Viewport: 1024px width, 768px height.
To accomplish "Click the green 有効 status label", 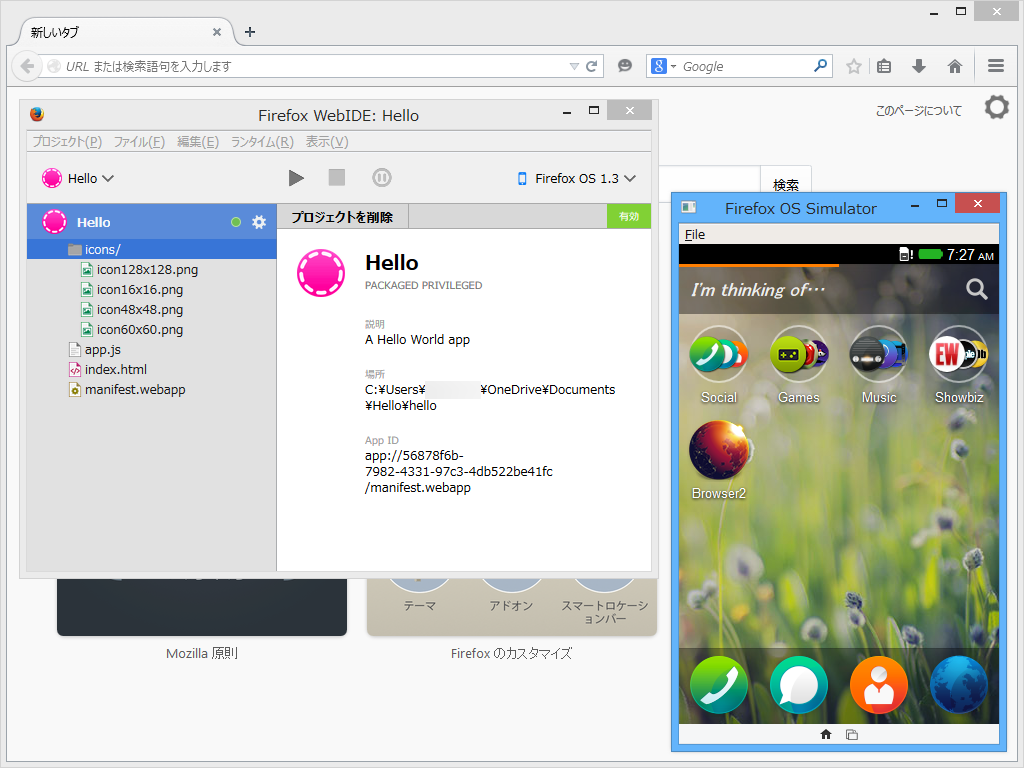I will 629,216.
